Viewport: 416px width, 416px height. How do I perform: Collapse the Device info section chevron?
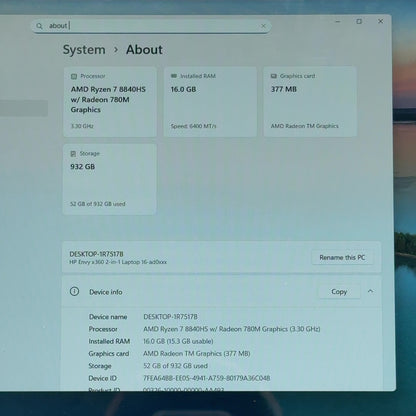370,291
